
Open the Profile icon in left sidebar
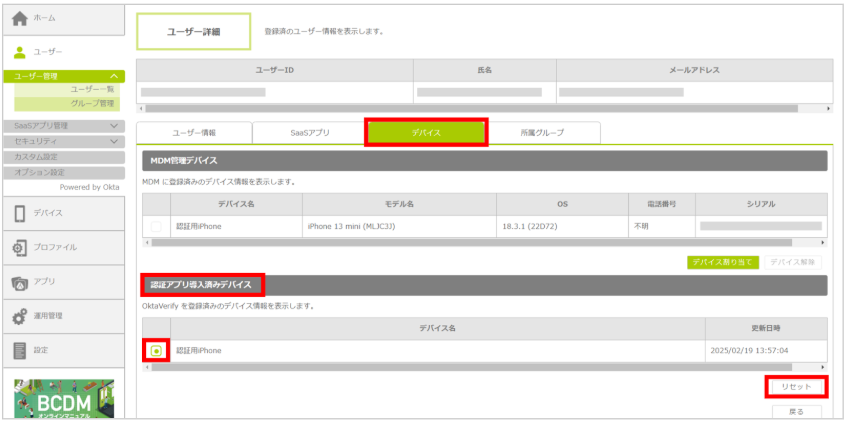20,247
